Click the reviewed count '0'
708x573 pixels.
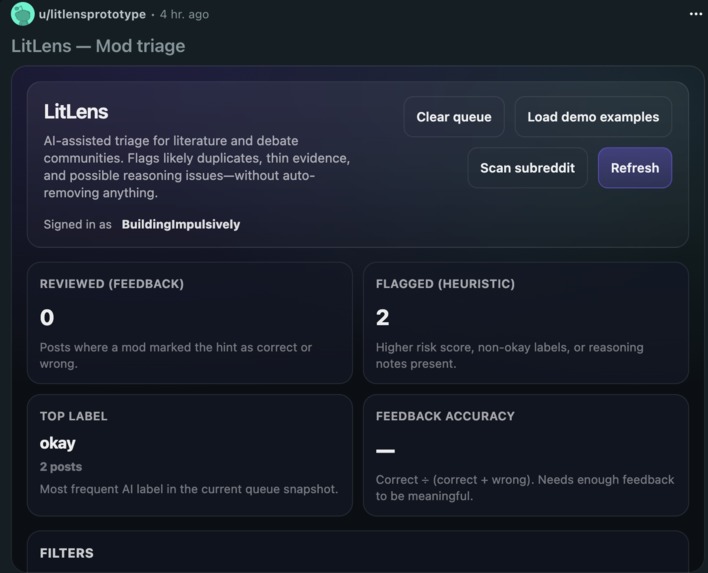[x=47, y=317]
